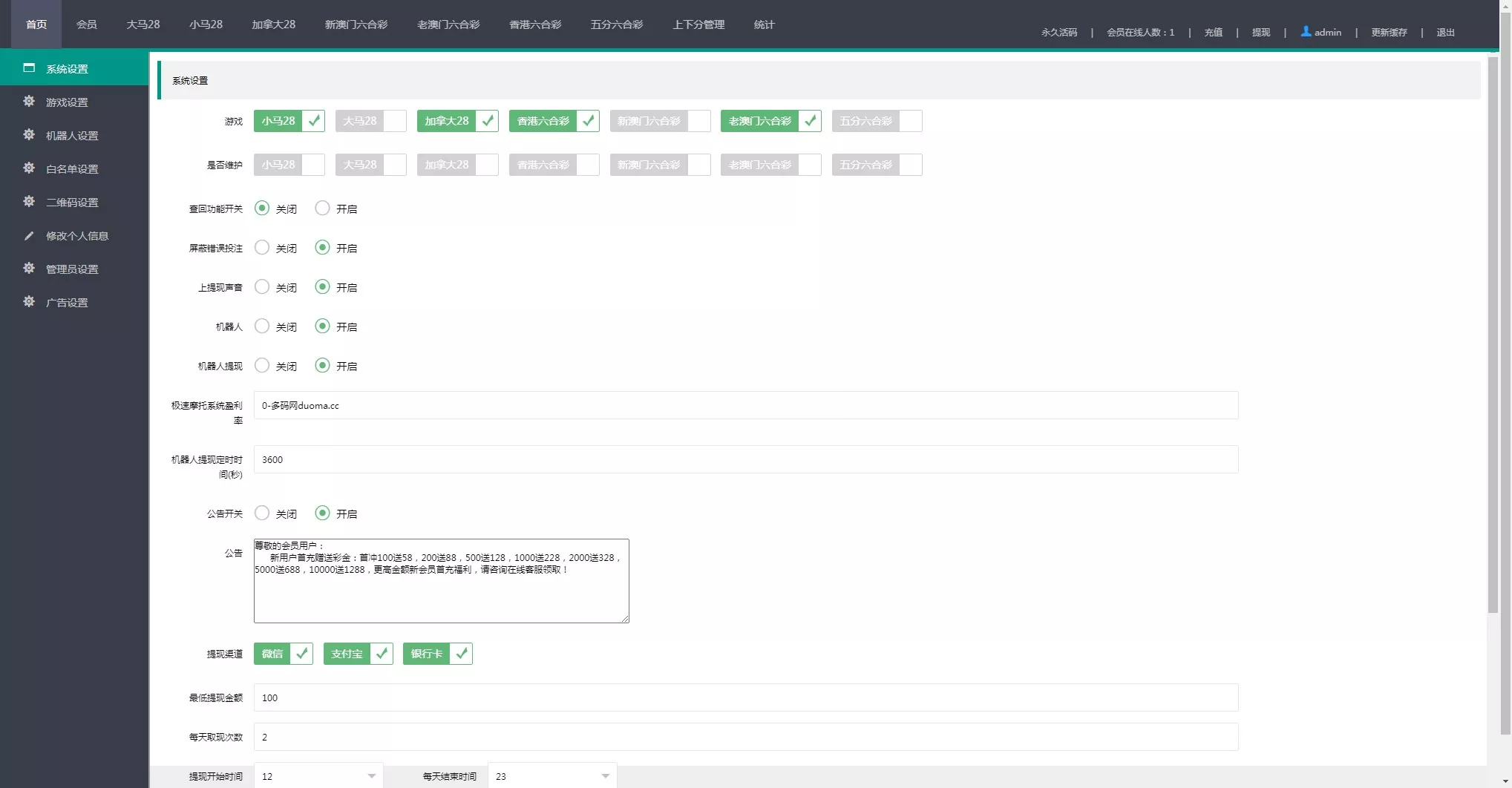The width and height of the screenshot is (1512, 788).
Task: Open the 统计 menu item
Action: [x=764, y=24]
